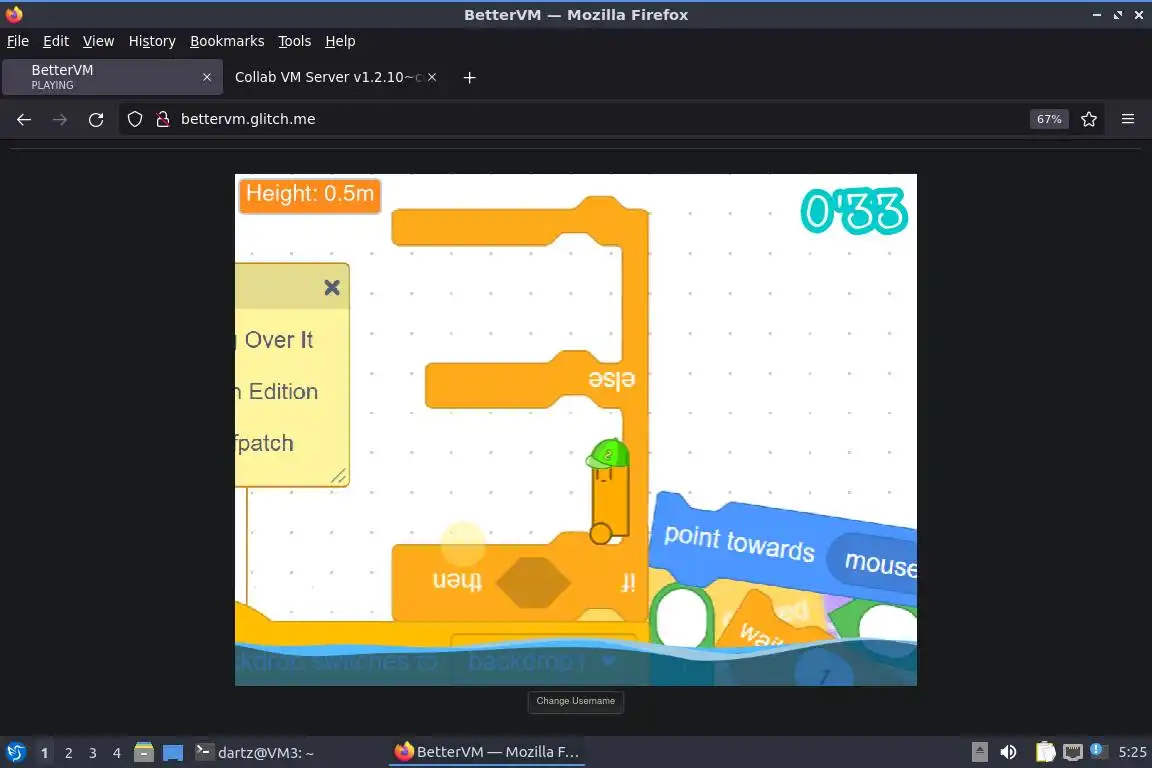Click the point towards mouse block
Viewport: 1152px width, 768px height.
pos(783,545)
